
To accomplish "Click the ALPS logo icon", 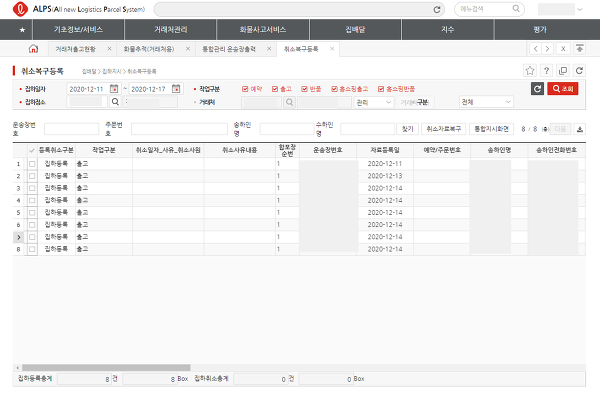I will point(20,9).
